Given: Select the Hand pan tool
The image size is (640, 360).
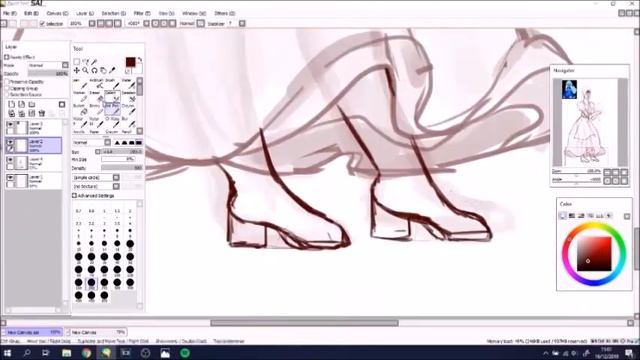Looking at the screenshot, I should (103, 70).
